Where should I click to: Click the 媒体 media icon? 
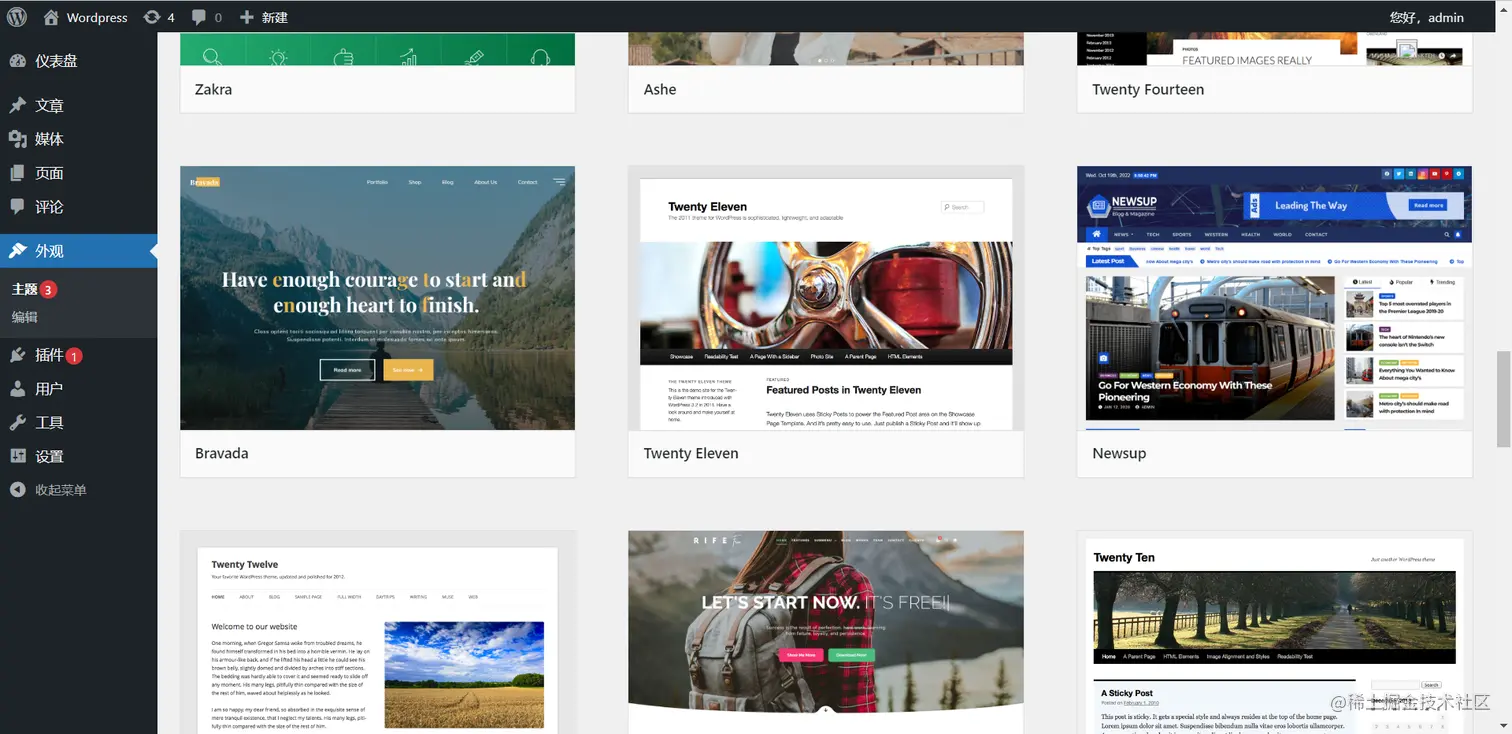pos(17,139)
